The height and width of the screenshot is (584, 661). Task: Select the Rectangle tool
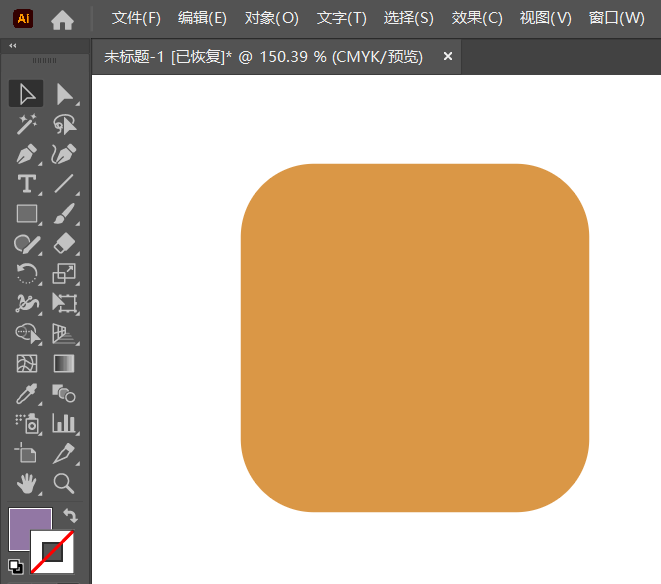(x=26, y=214)
